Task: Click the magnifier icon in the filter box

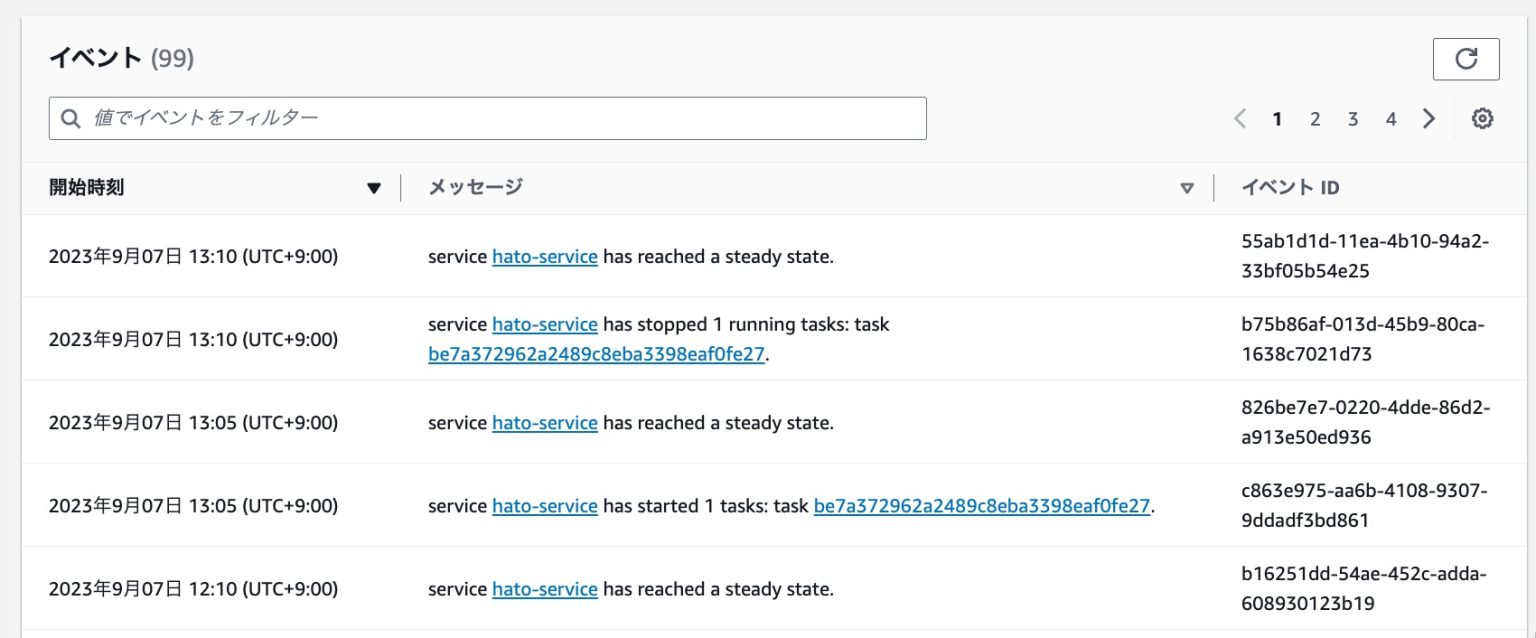Action: click(70, 118)
